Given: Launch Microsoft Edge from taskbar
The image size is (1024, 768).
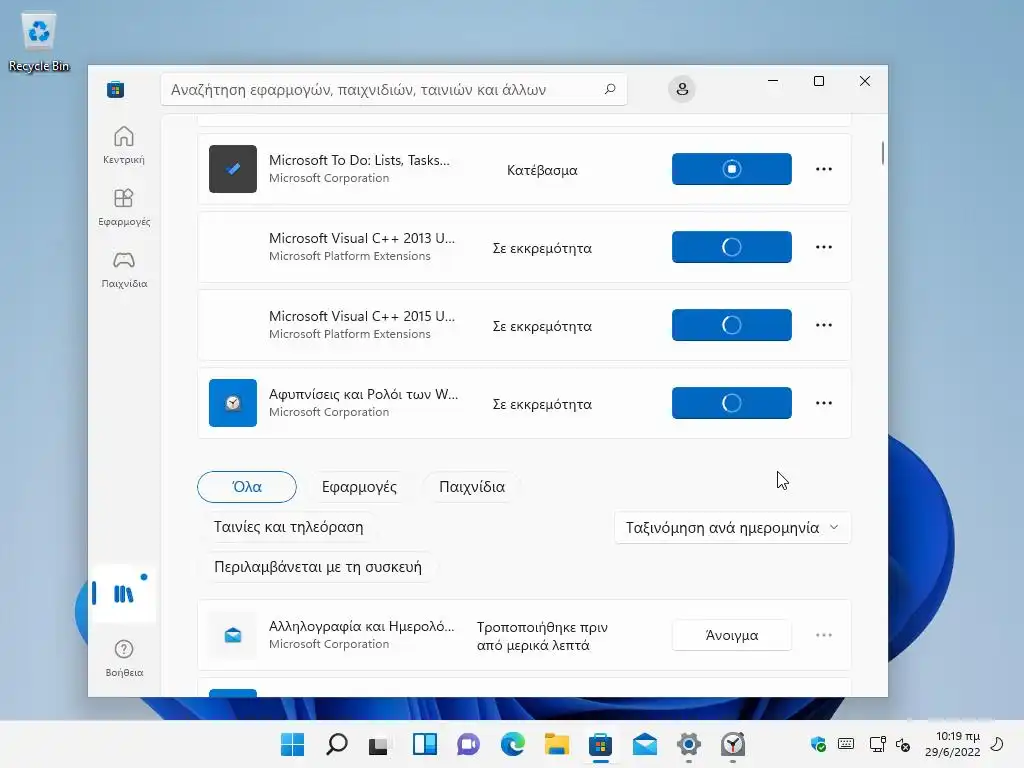Looking at the screenshot, I should 513,744.
